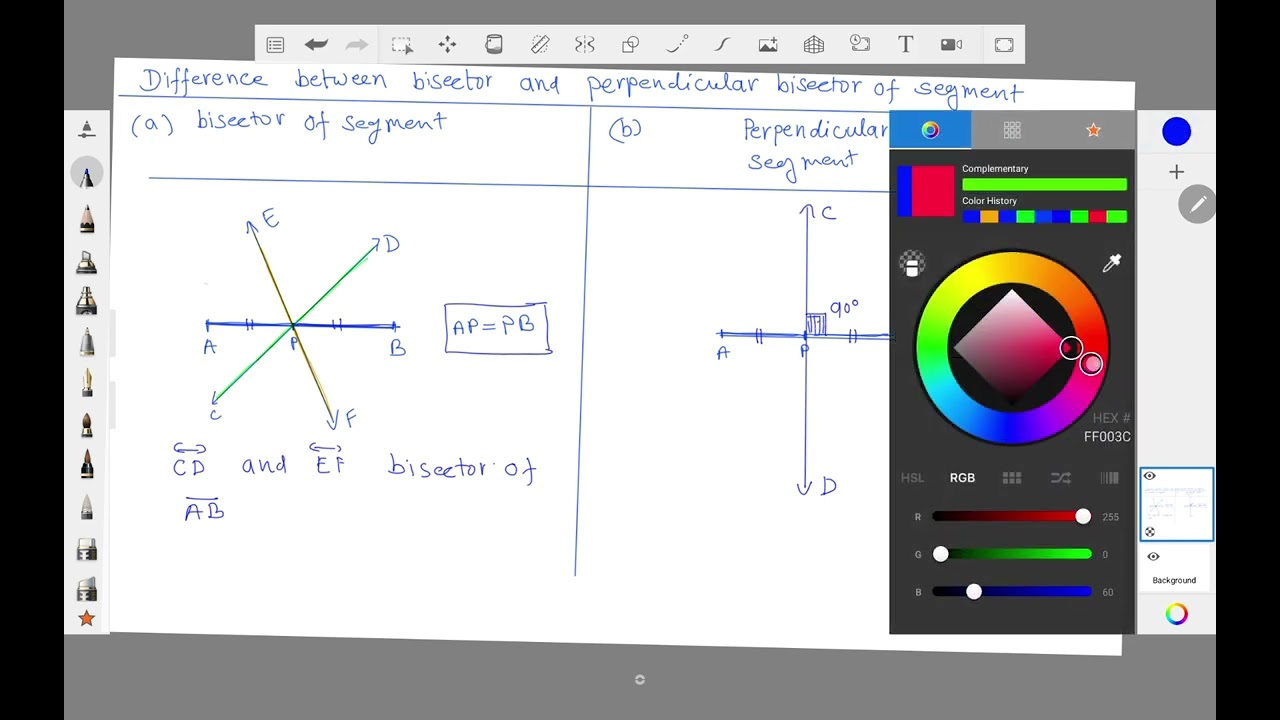The width and height of the screenshot is (1280, 720).
Task: Select the active blue-tip technical pen brush
Action: pyautogui.click(x=87, y=175)
